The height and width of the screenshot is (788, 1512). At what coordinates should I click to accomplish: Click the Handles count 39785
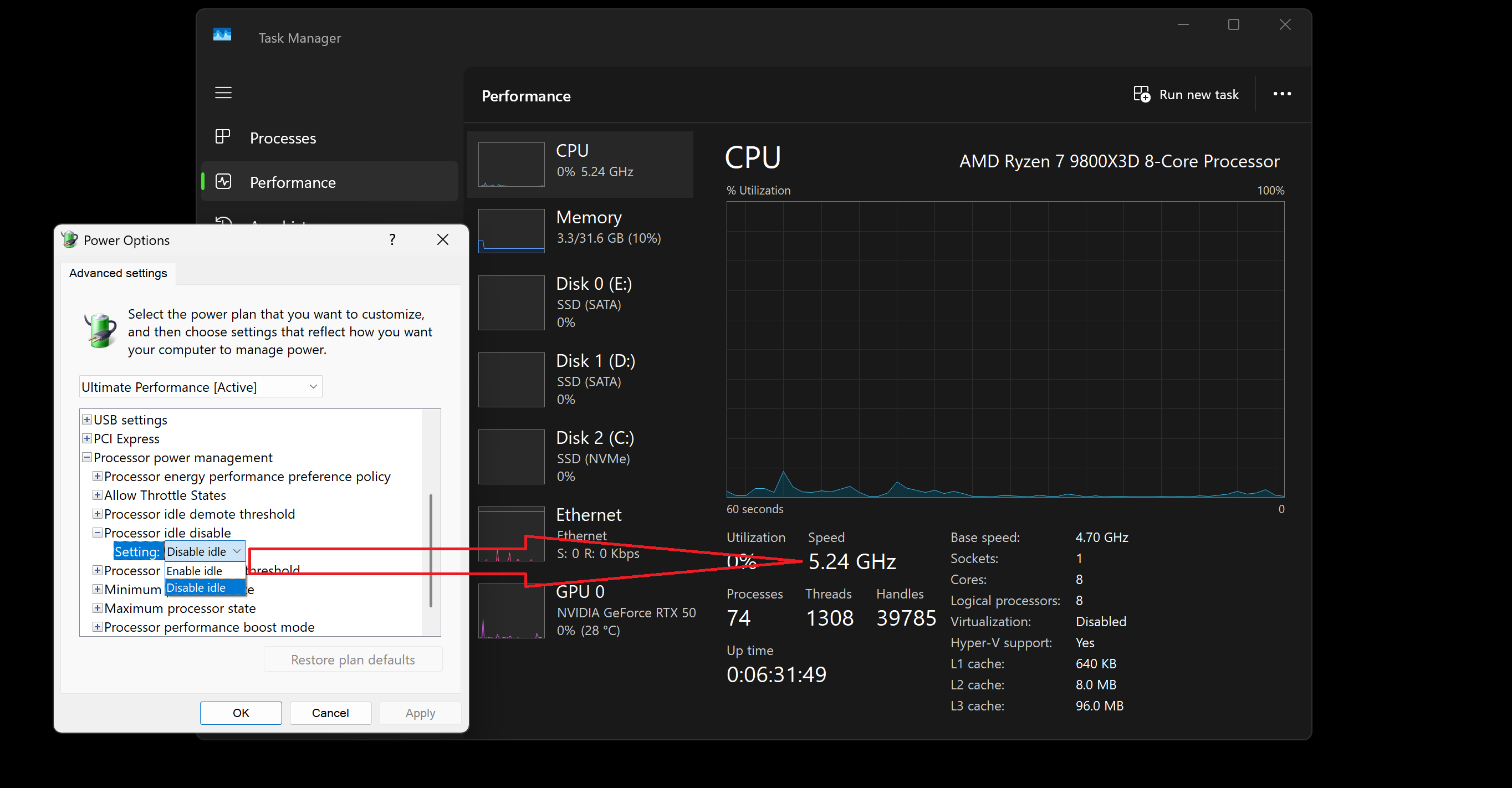[x=906, y=618]
